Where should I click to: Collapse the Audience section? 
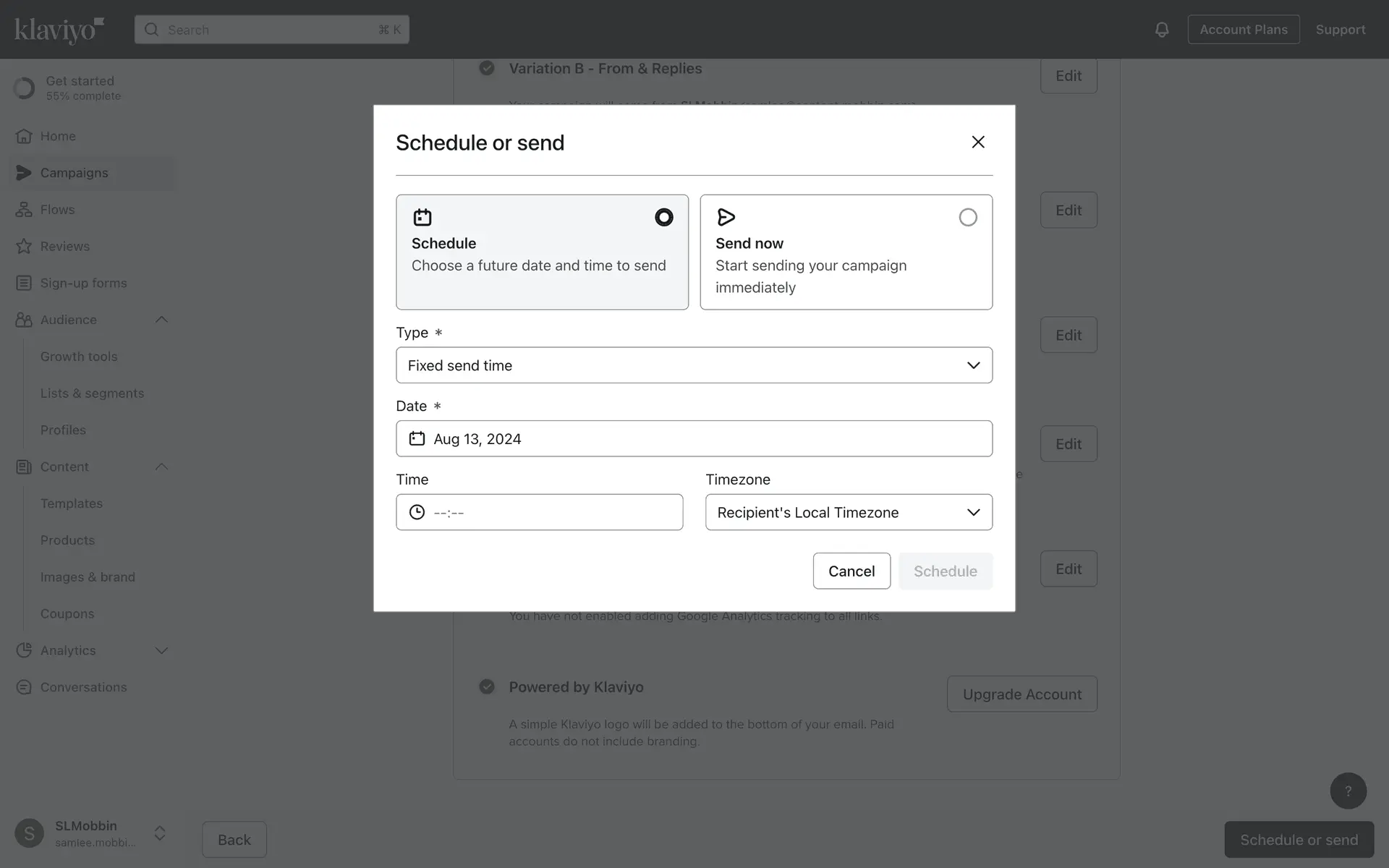click(x=161, y=320)
